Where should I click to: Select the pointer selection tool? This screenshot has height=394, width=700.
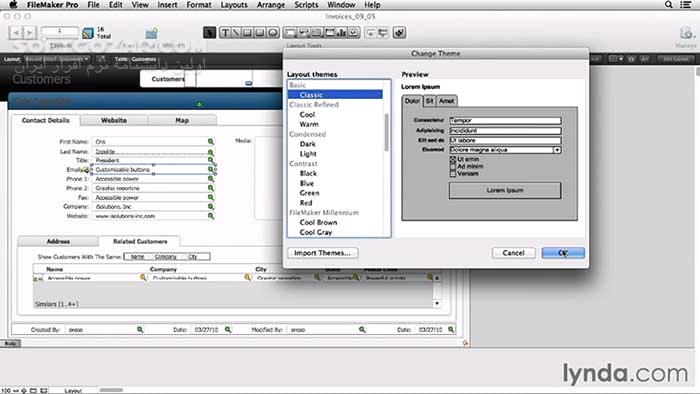click(x=209, y=33)
